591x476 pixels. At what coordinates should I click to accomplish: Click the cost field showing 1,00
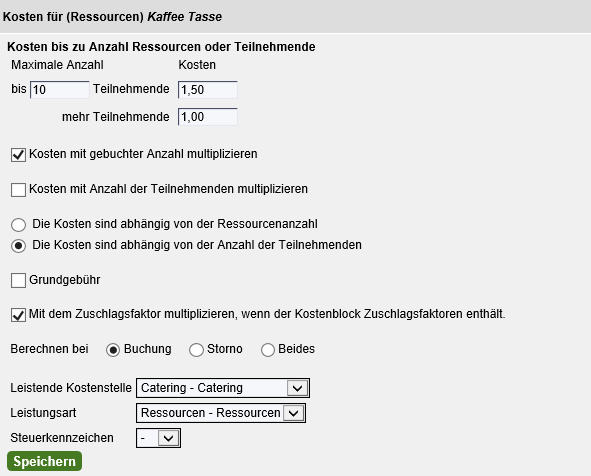pyautogui.click(x=208, y=117)
